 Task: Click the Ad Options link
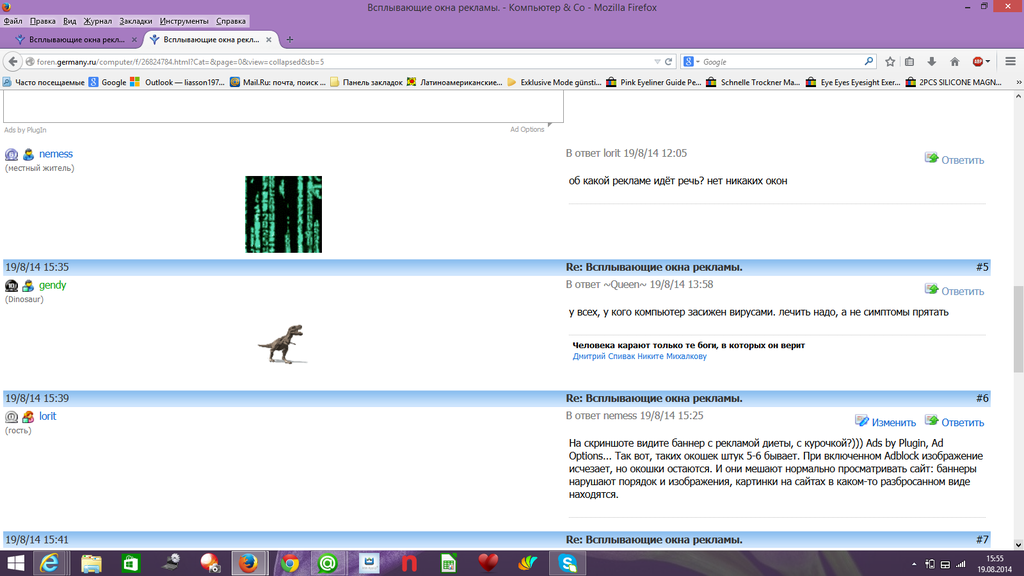(527, 129)
